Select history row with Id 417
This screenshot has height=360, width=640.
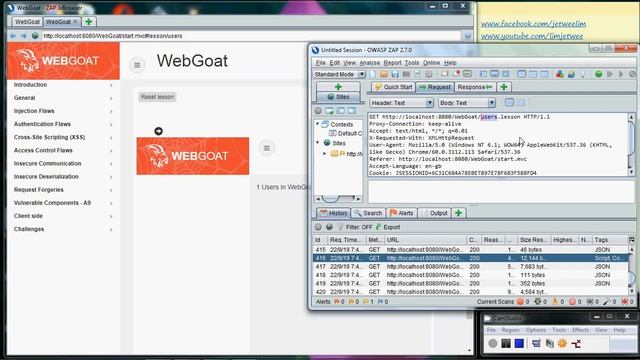471,267
